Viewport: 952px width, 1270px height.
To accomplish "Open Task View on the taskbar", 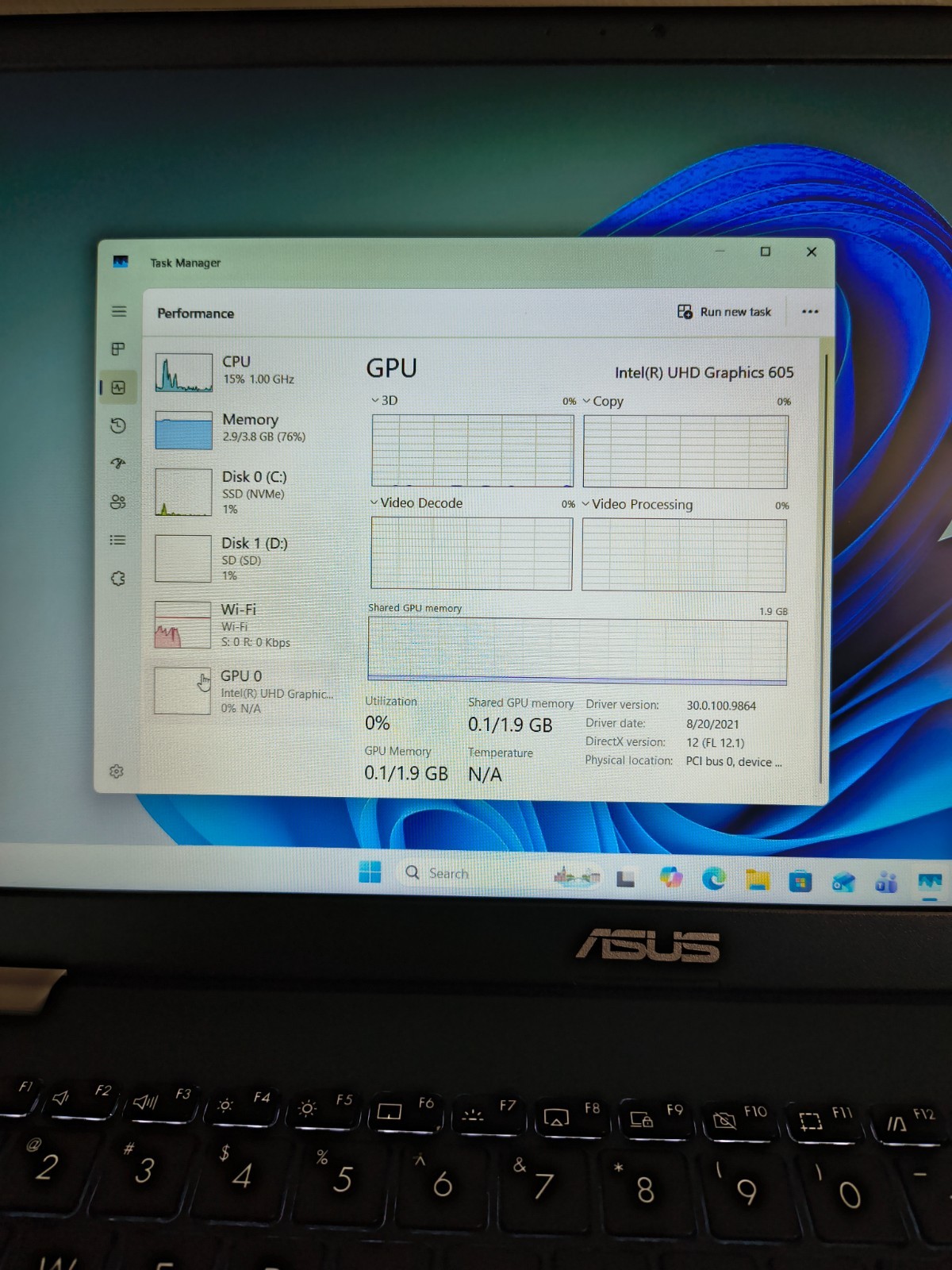I will point(626,879).
